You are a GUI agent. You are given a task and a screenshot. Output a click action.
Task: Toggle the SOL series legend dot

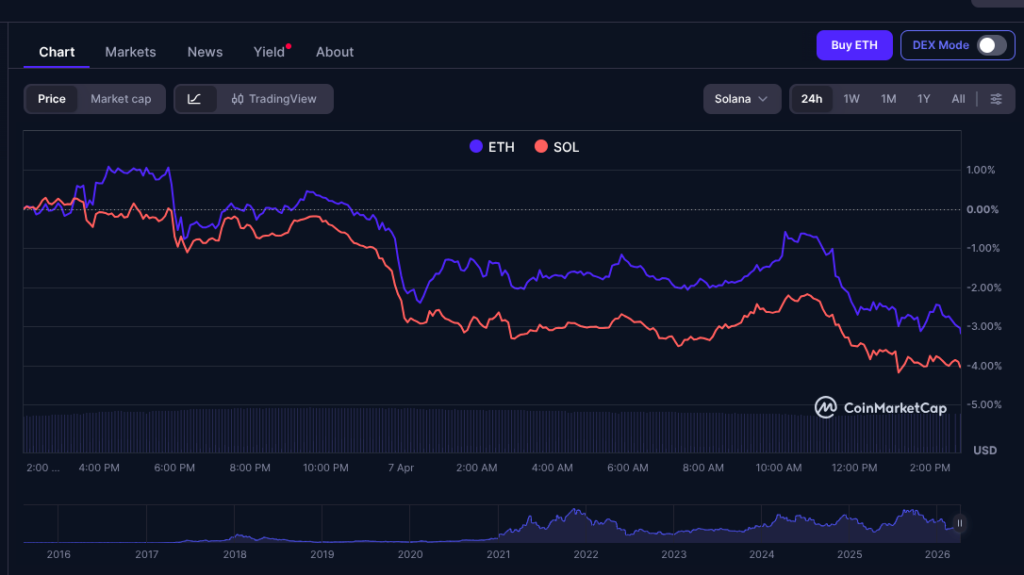coord(541,147)
